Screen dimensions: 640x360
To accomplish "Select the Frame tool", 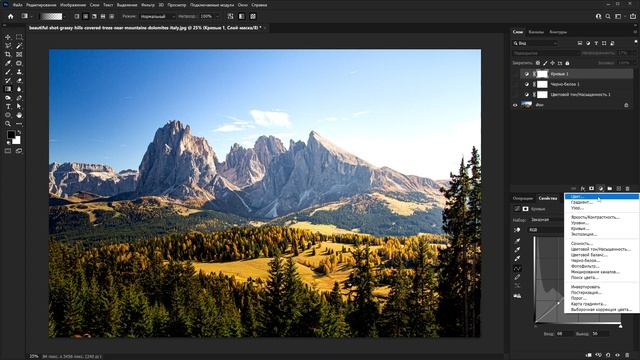I will tap(19, 54).
